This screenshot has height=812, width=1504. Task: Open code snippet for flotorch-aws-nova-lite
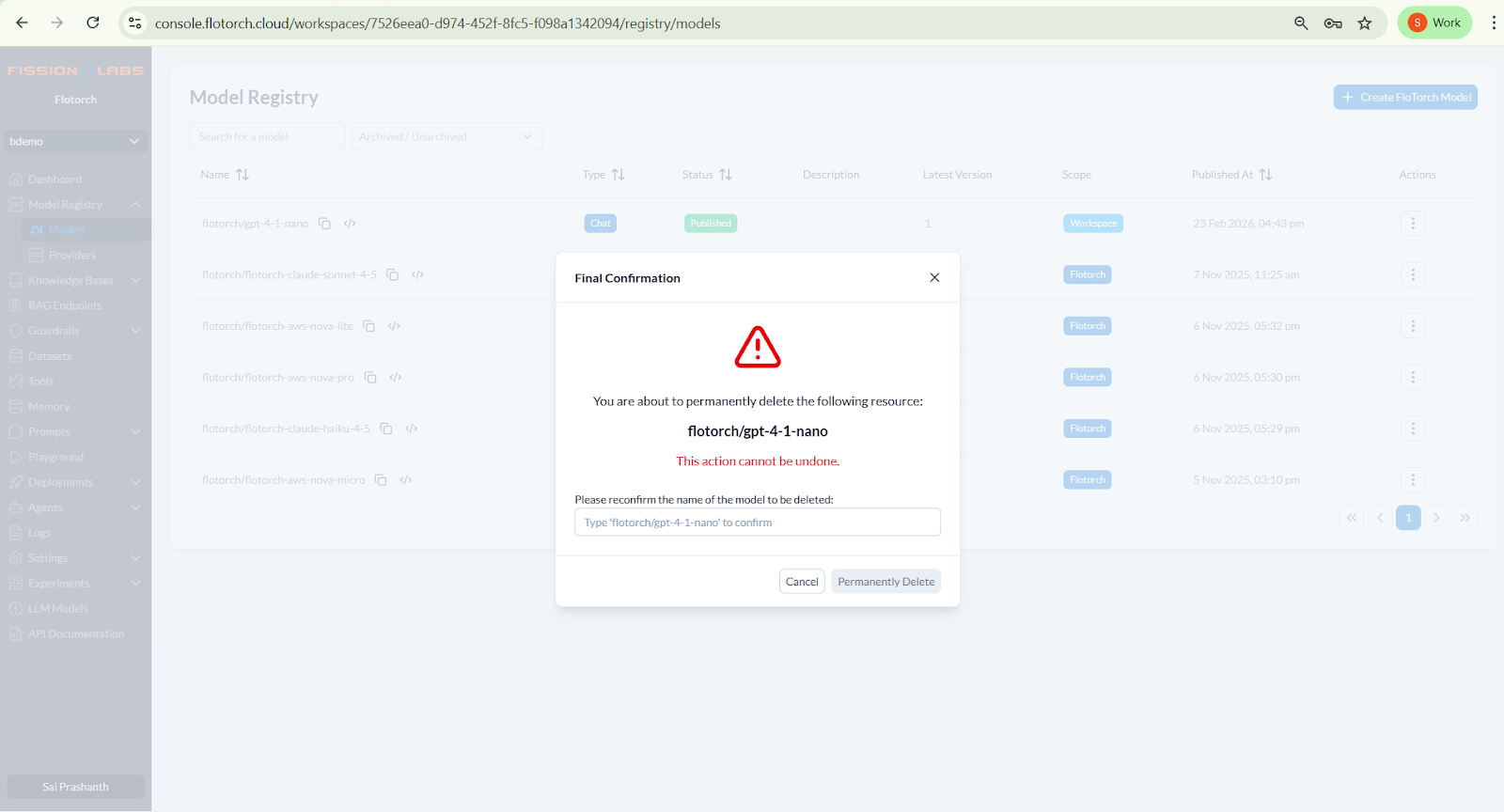(x=394, y=326)
